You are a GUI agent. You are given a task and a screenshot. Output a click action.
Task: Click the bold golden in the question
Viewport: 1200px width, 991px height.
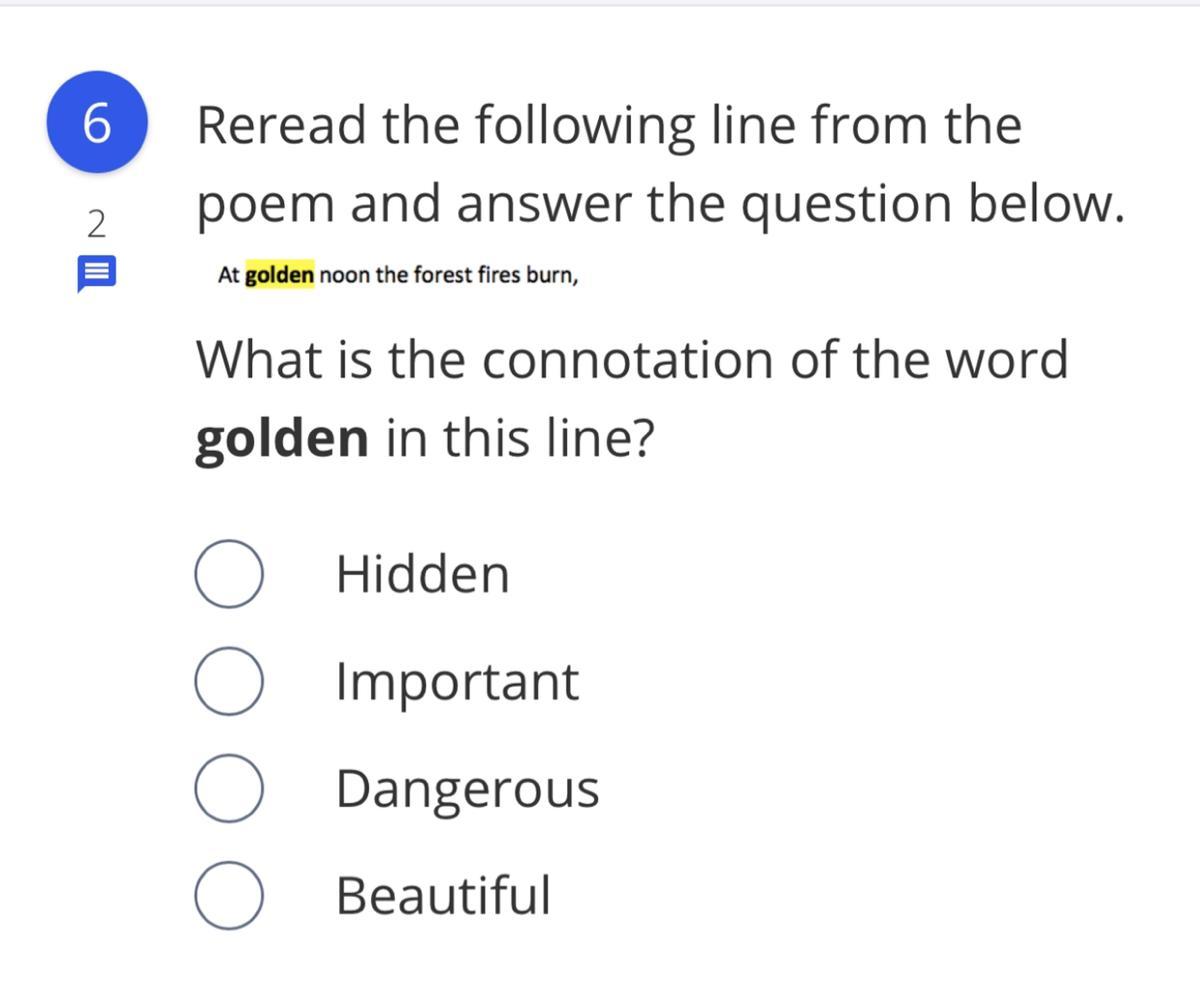[x=281, y=439]
